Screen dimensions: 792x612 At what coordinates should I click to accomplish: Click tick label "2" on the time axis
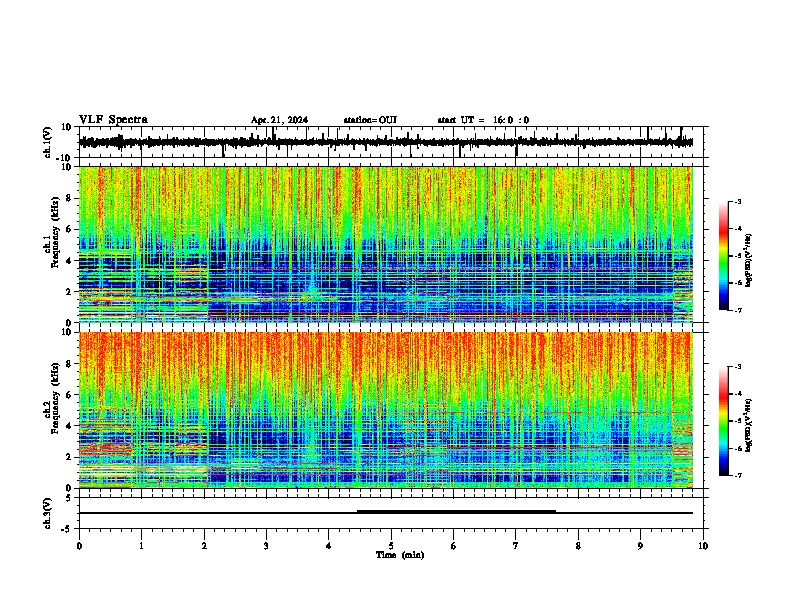coord(204,546)
